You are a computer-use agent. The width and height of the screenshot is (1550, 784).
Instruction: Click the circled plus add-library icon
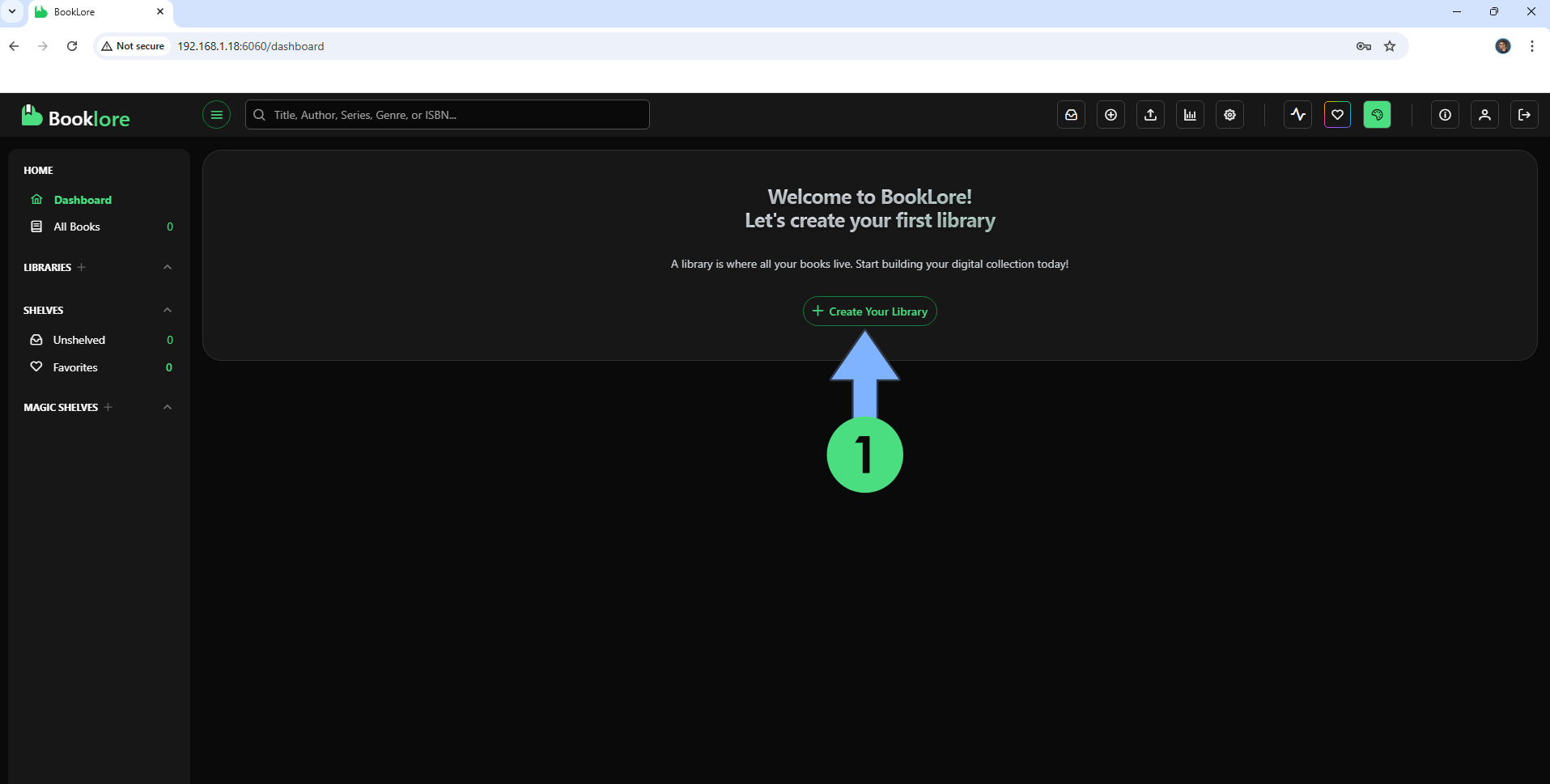[x=1110, y=115]
